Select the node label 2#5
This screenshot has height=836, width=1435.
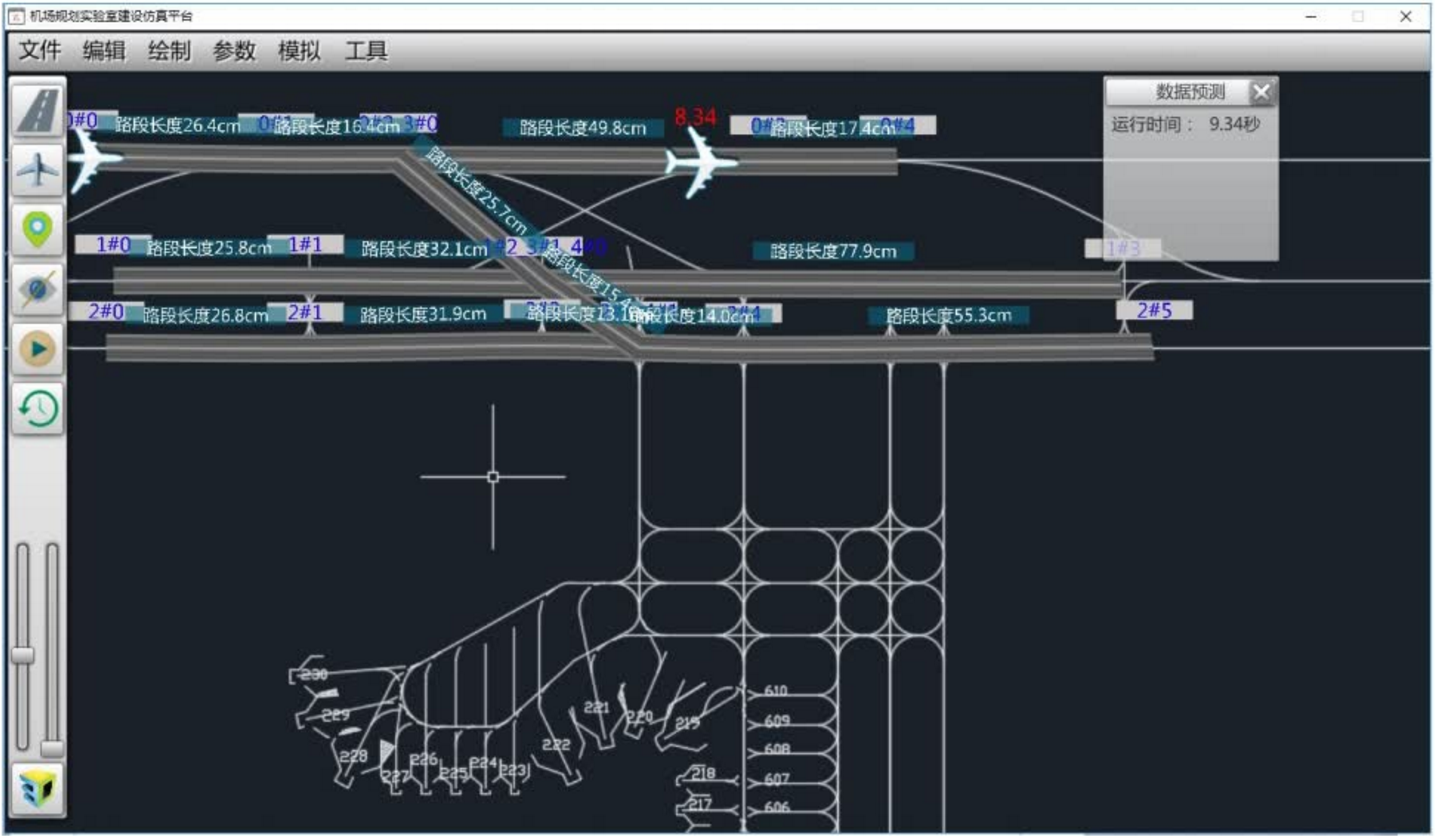(1154, 310)
